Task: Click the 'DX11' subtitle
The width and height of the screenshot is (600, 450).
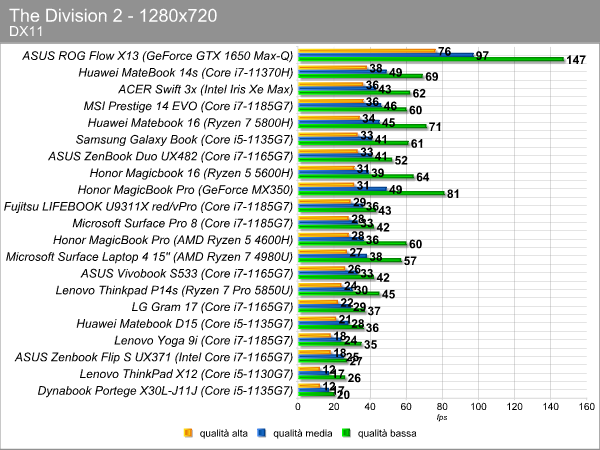Action: [x=26, y=31]
